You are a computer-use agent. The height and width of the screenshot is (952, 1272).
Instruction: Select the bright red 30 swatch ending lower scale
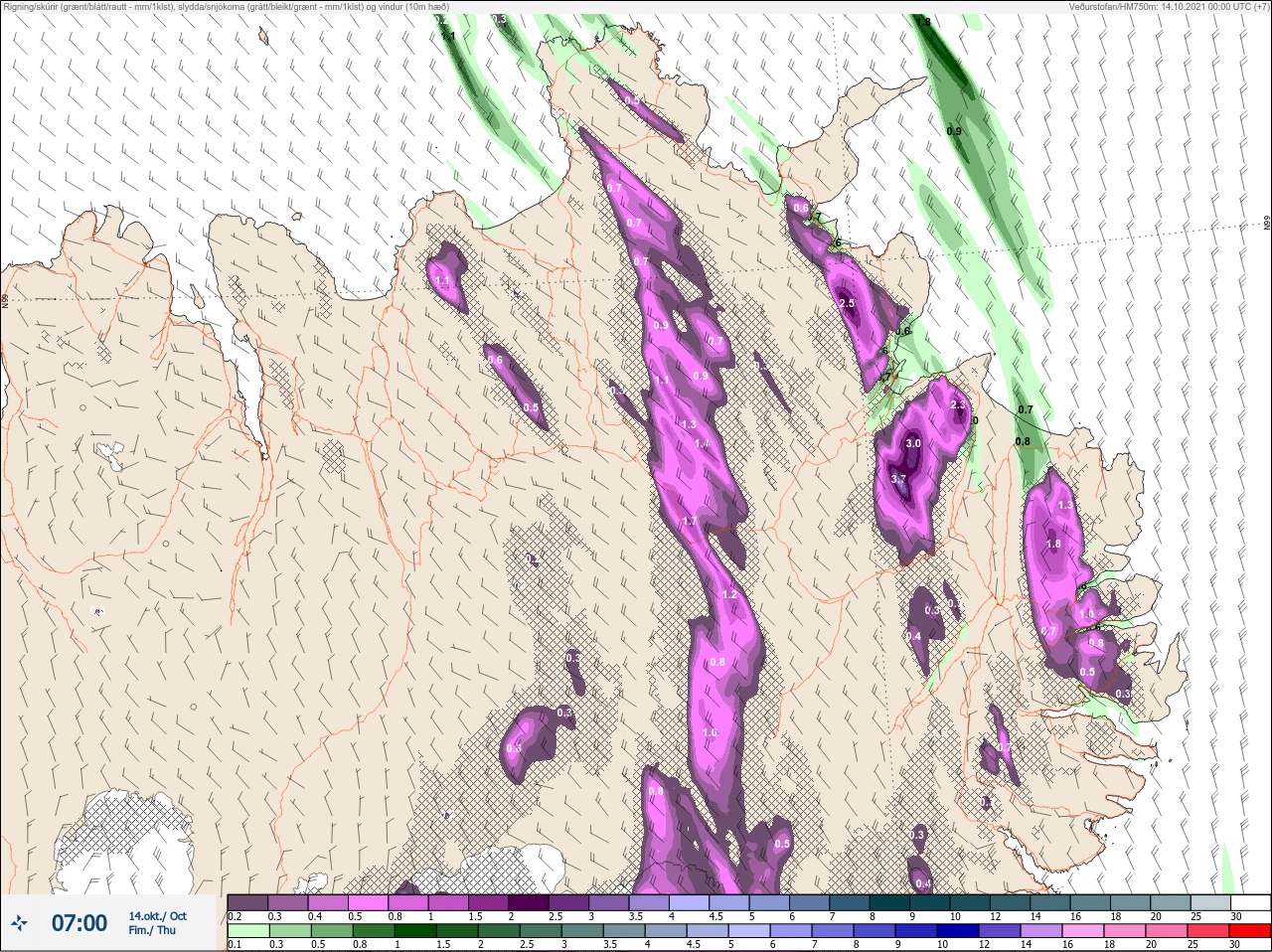tap(1250, 931)
